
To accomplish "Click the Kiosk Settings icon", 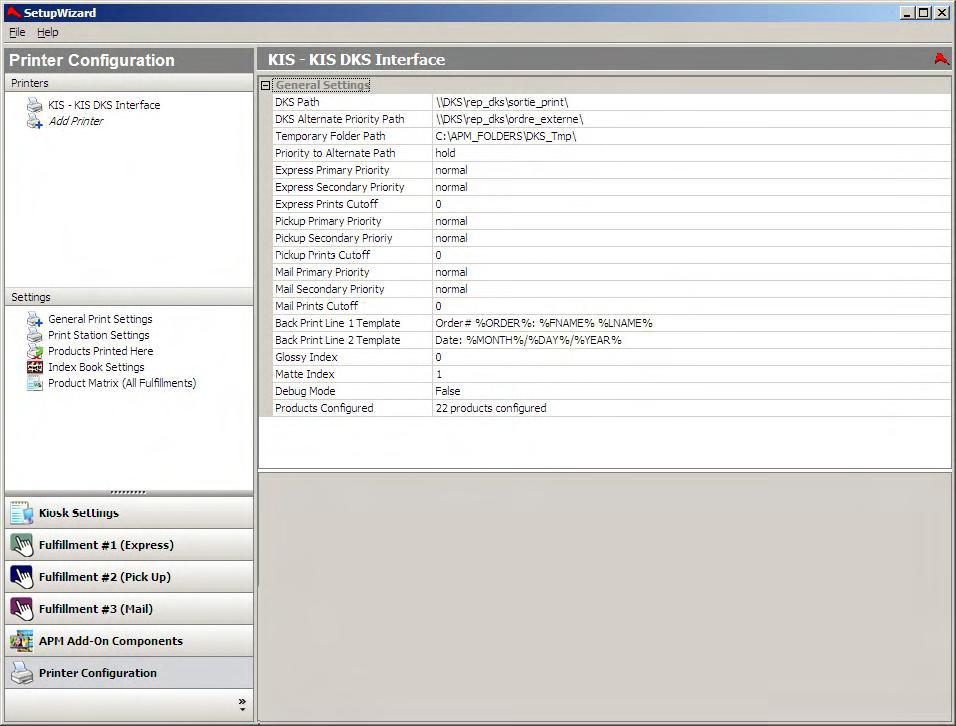I will pyautogui.click(x=21, y=513).
